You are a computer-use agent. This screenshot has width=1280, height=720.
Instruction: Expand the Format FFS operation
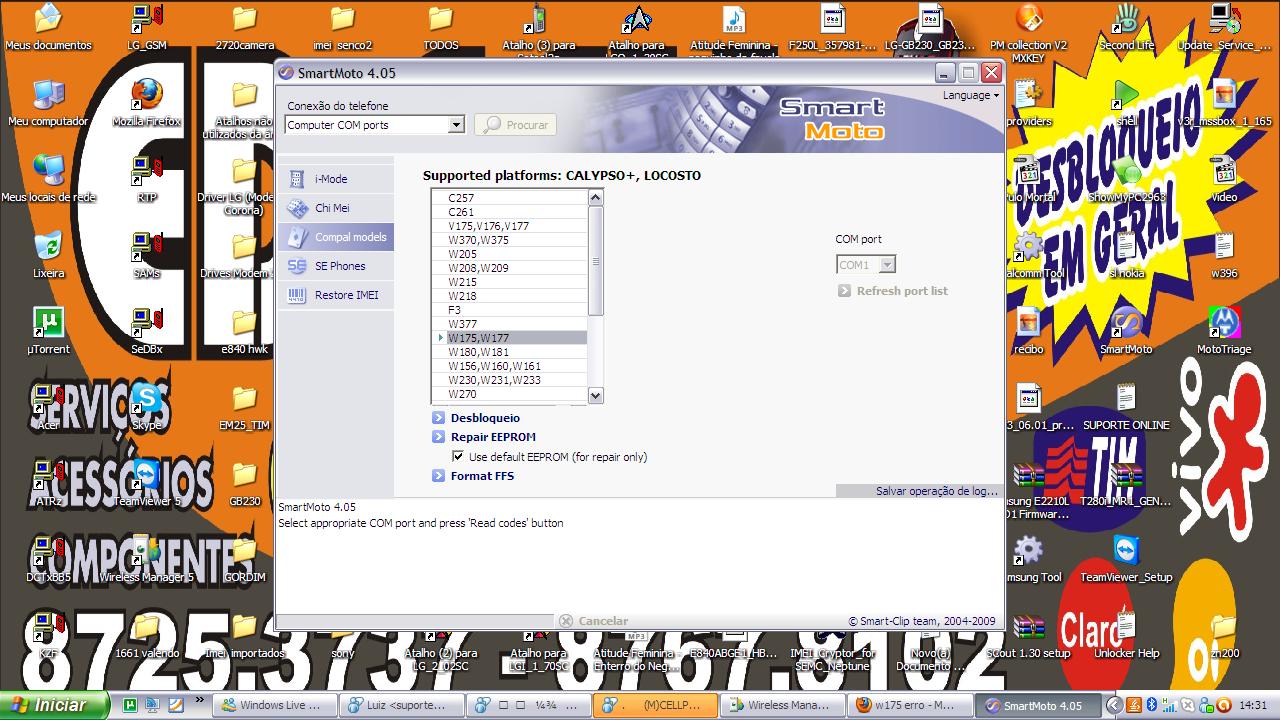(473, 476)
